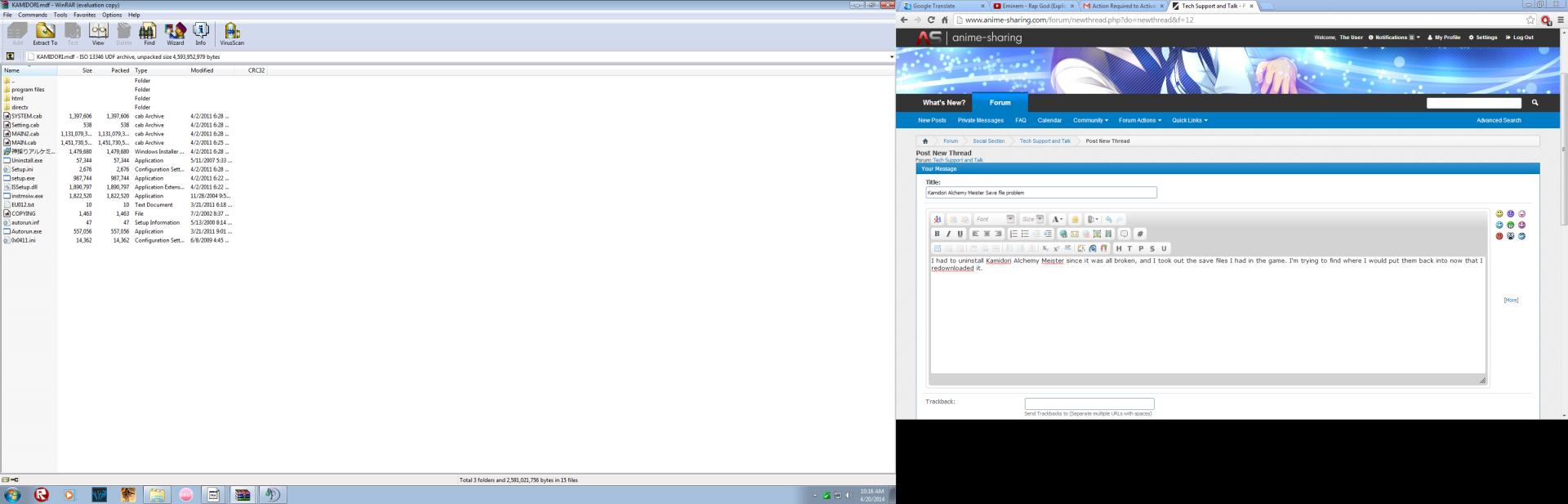The height and width of the screenshot is (504, 1568).
Task: Click Extract To in WinRAR toolbar
Action: point(45,33)
